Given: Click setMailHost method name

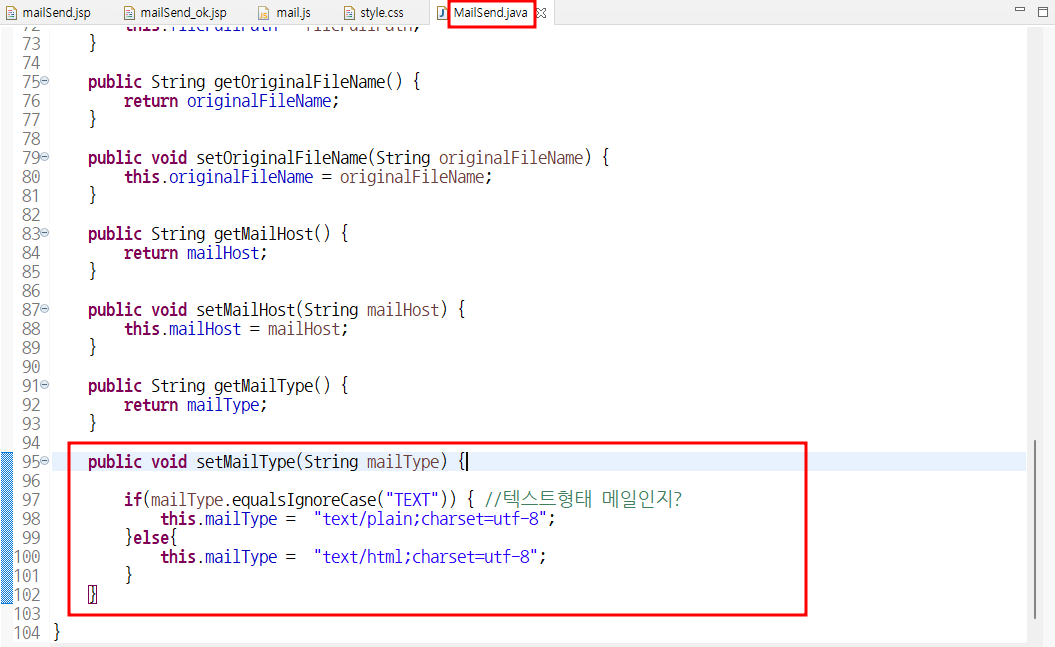Looking at the screenshot, I should [x=246, y=310].
